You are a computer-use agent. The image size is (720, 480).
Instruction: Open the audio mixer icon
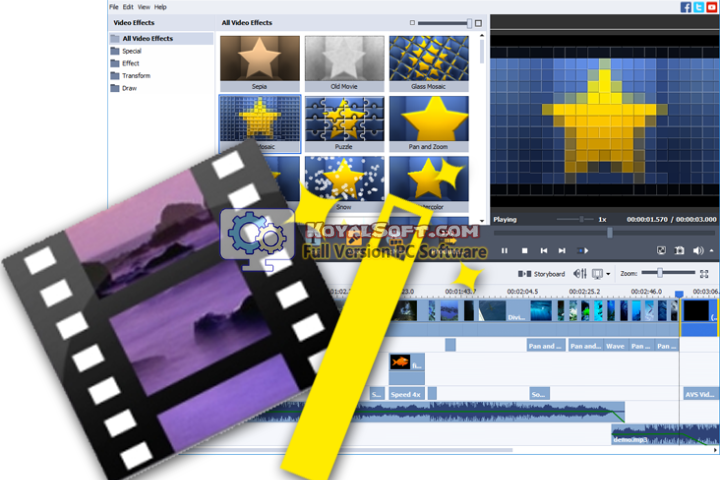(x=580, y=274)
